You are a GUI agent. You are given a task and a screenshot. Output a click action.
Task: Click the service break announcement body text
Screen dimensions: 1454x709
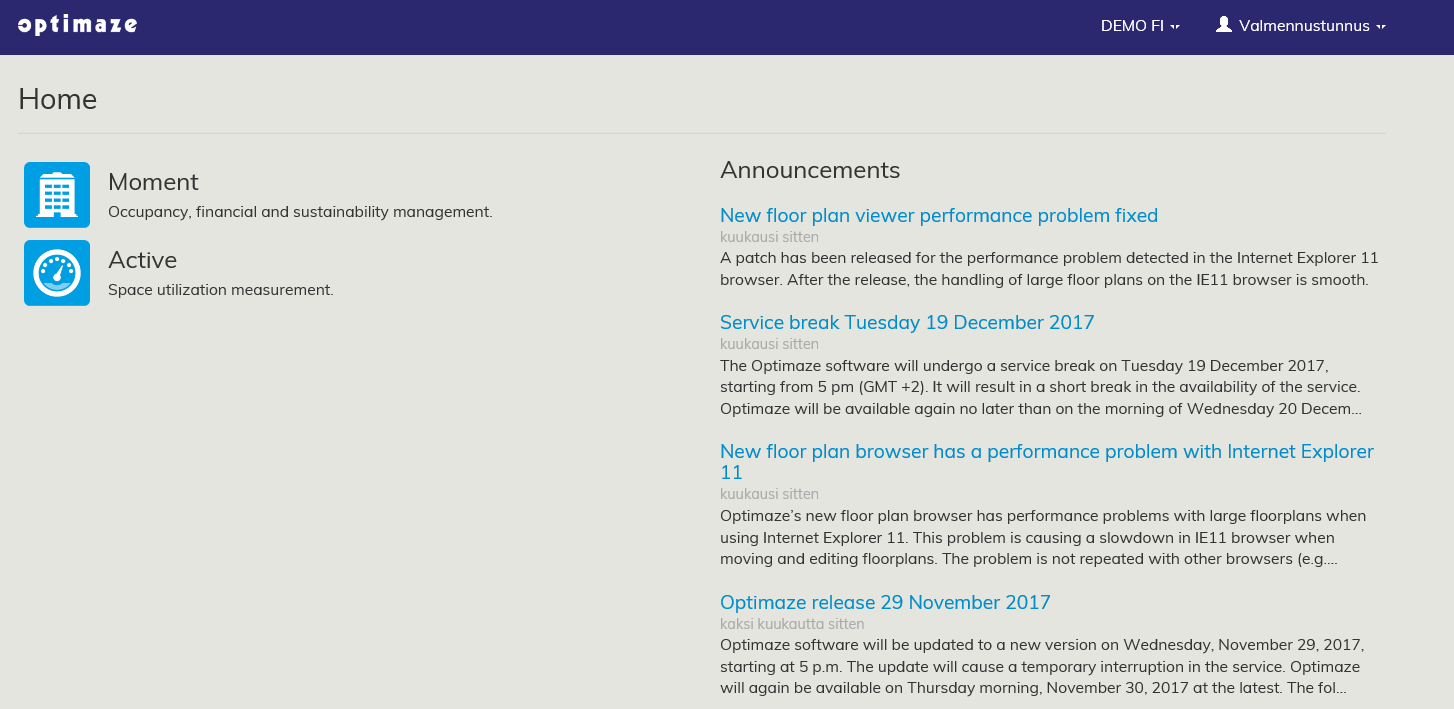pos(1040,387)
